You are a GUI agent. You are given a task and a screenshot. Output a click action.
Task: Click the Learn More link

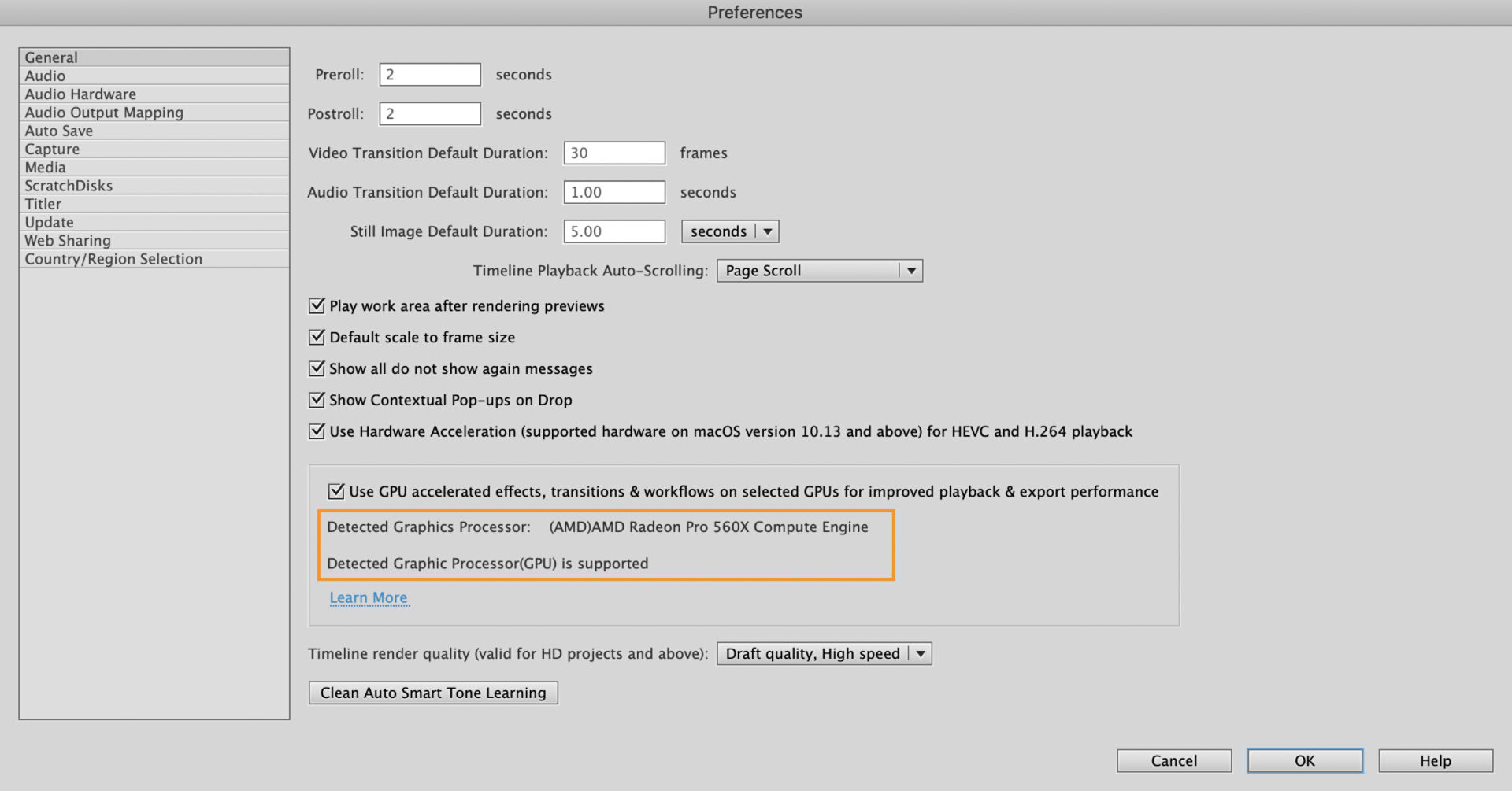tap(369, 597)
